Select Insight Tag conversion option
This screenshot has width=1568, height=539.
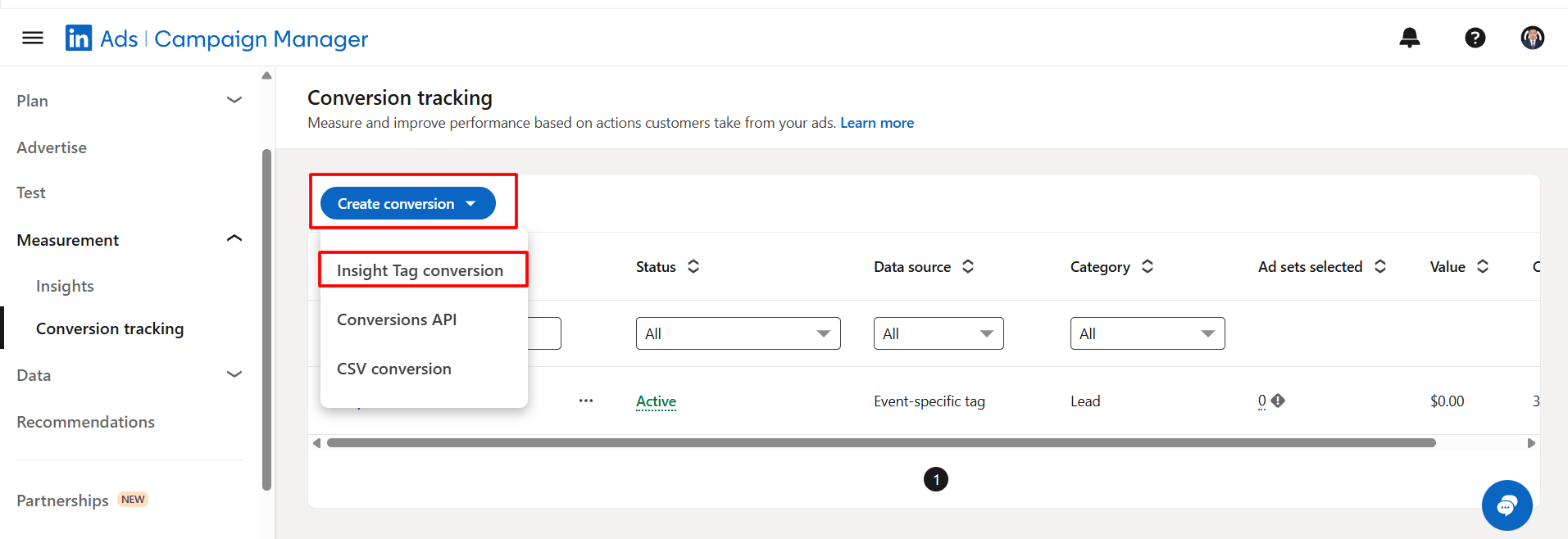point(420,270)
